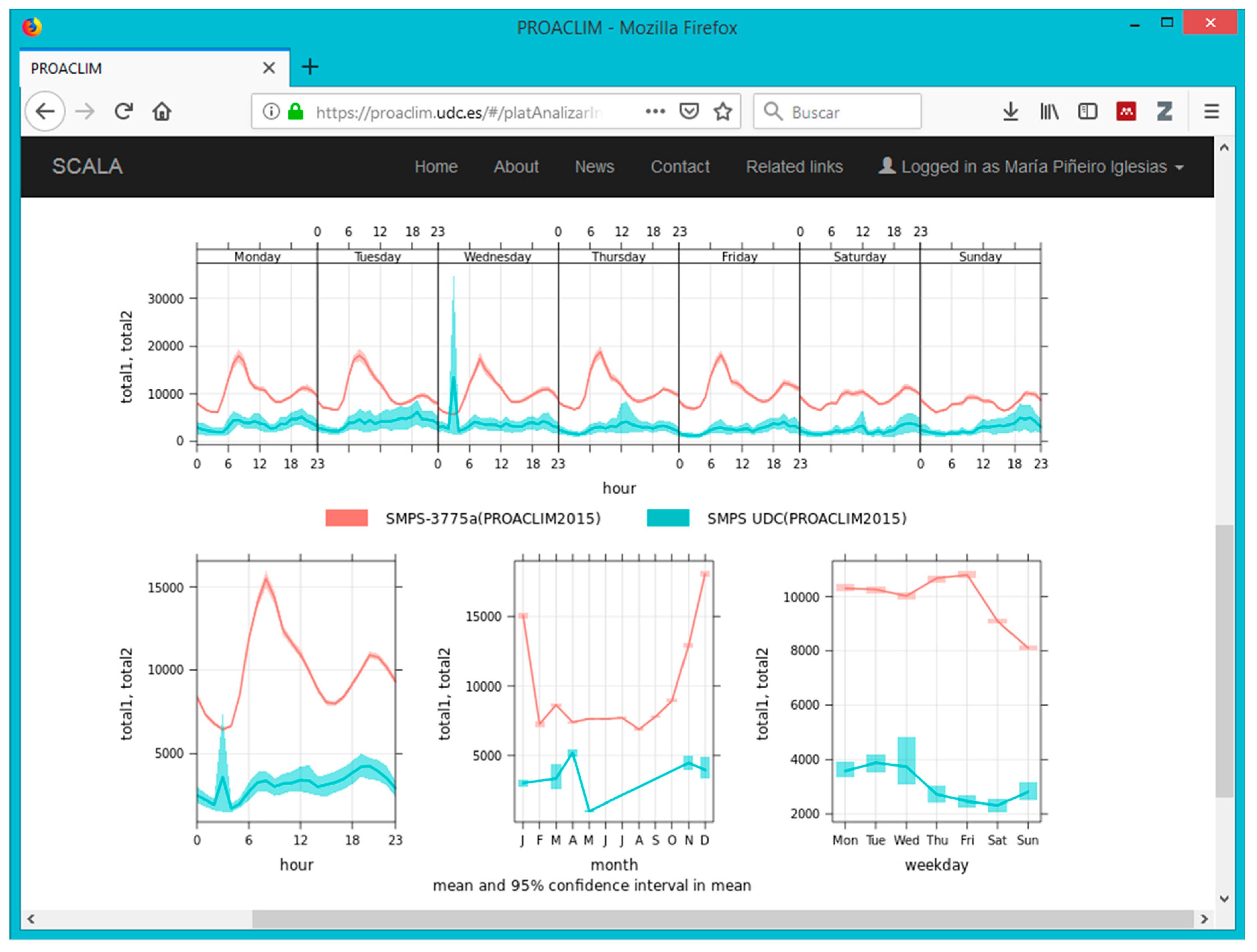Focus the Buscar search field
The height and width of the screenshot is (952, 1257).
[x=847, y=112]
